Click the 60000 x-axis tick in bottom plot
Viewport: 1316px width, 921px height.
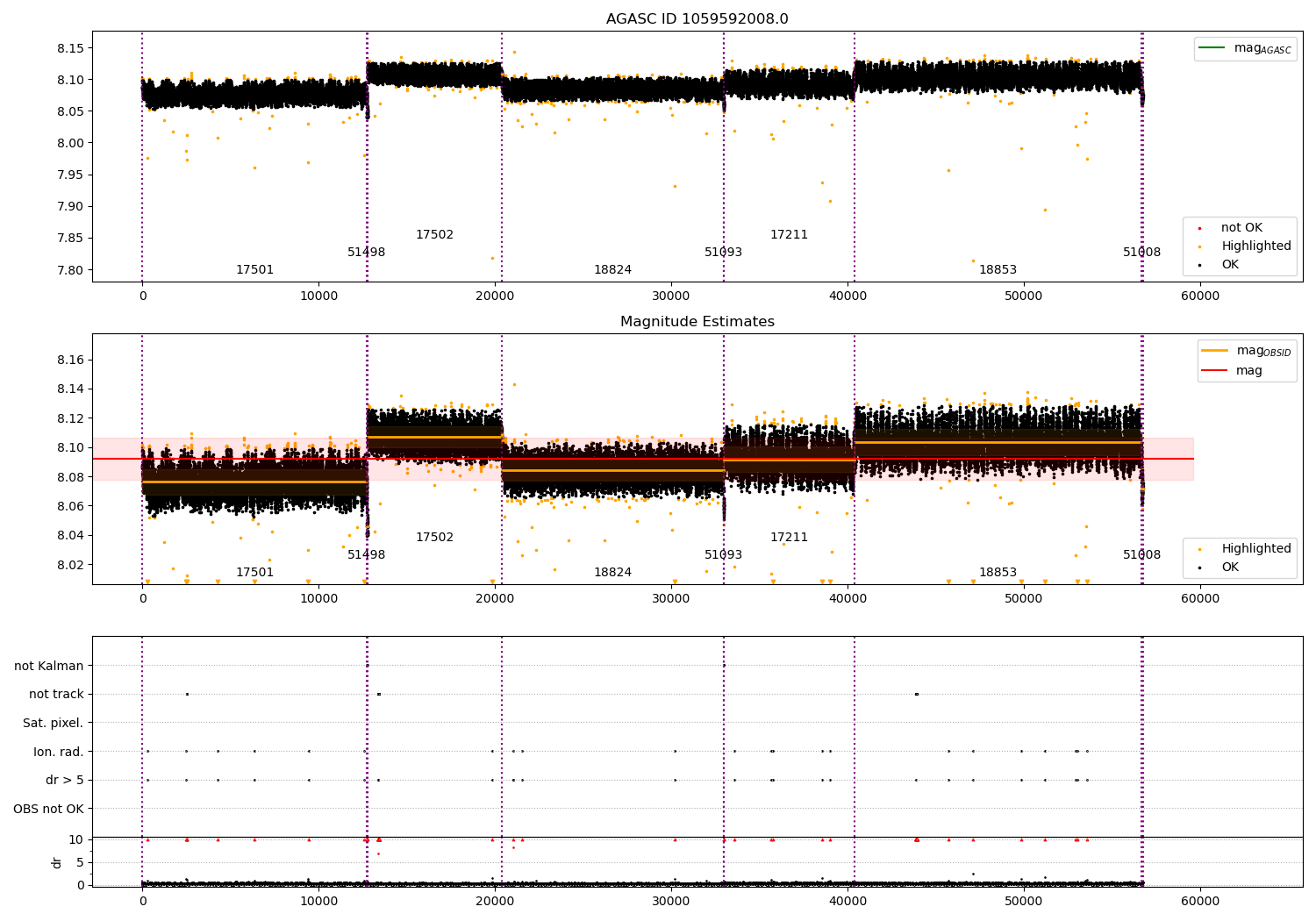click(x=1200, y=901)
